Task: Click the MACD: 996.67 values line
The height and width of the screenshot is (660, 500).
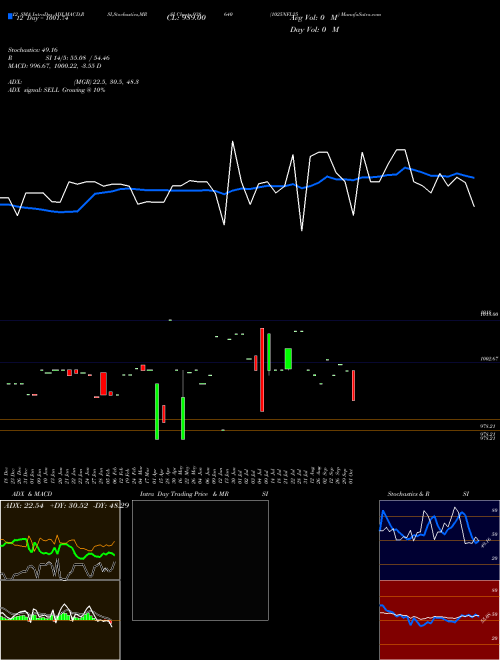Action: coord(55,66)
